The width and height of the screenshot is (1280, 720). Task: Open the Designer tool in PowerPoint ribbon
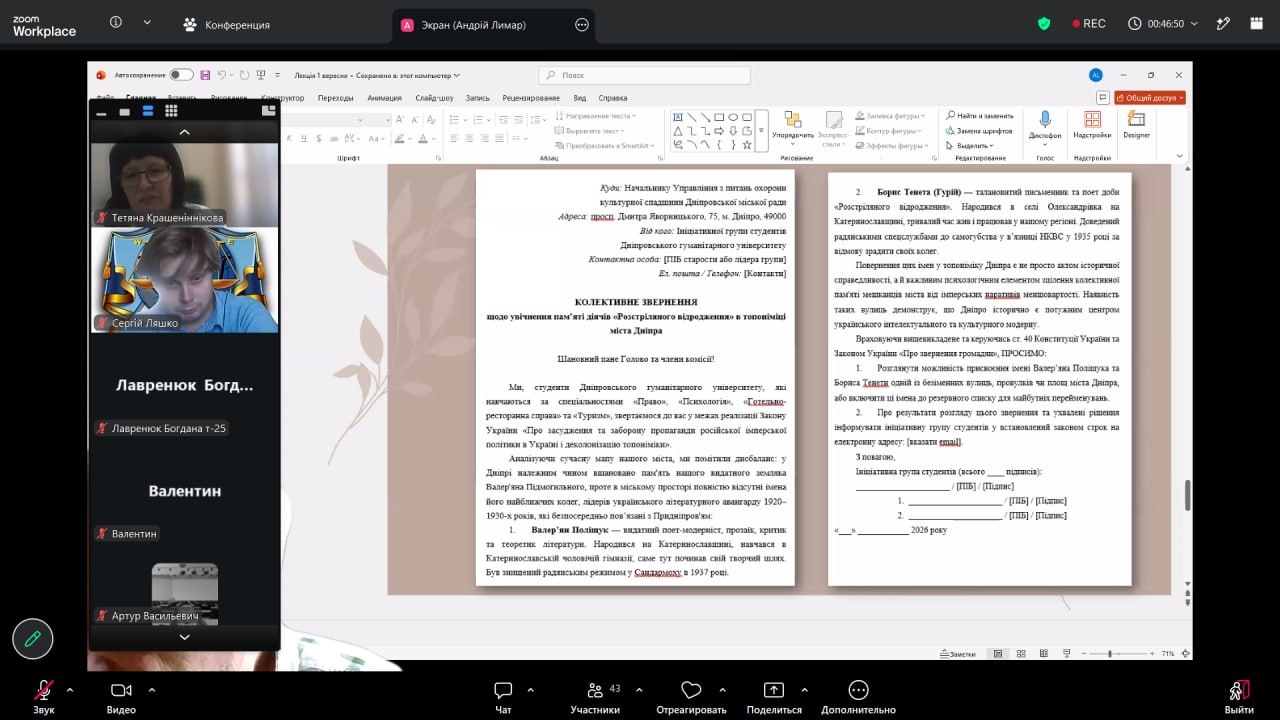point(1136,124)
